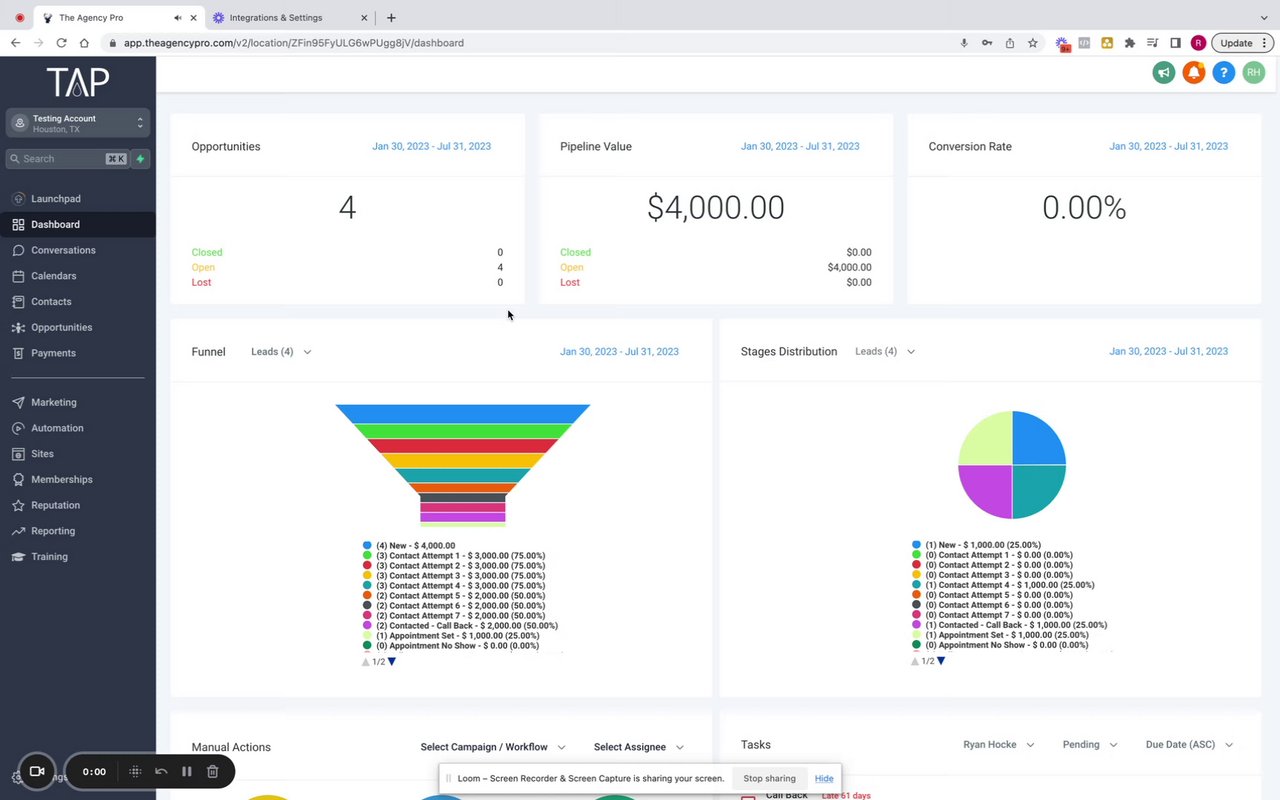This screenshot has height=800, width=1280.
Task: Click the Opportunities date range link
Action: pos(432,146)
